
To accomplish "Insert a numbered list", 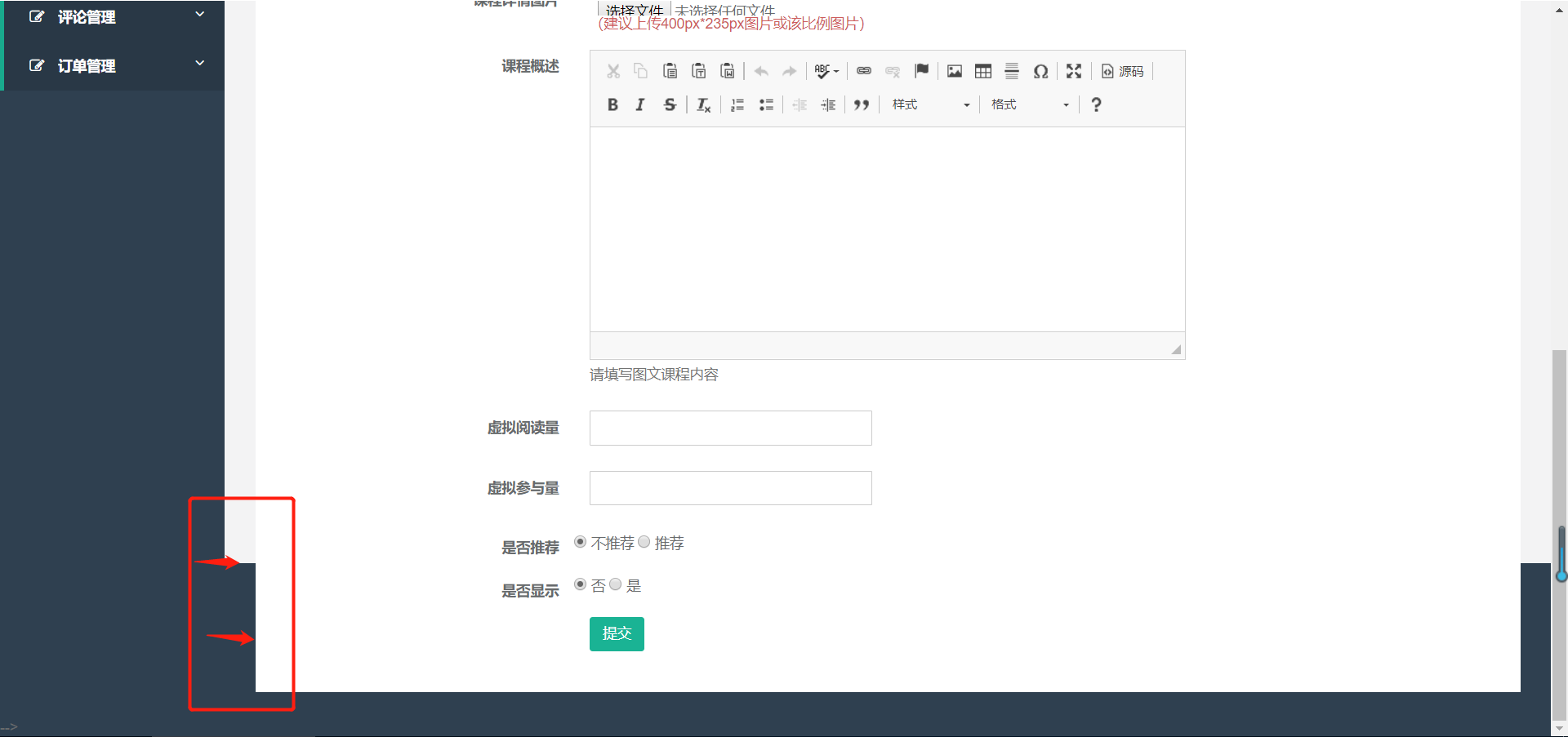I will coord(737,104).
